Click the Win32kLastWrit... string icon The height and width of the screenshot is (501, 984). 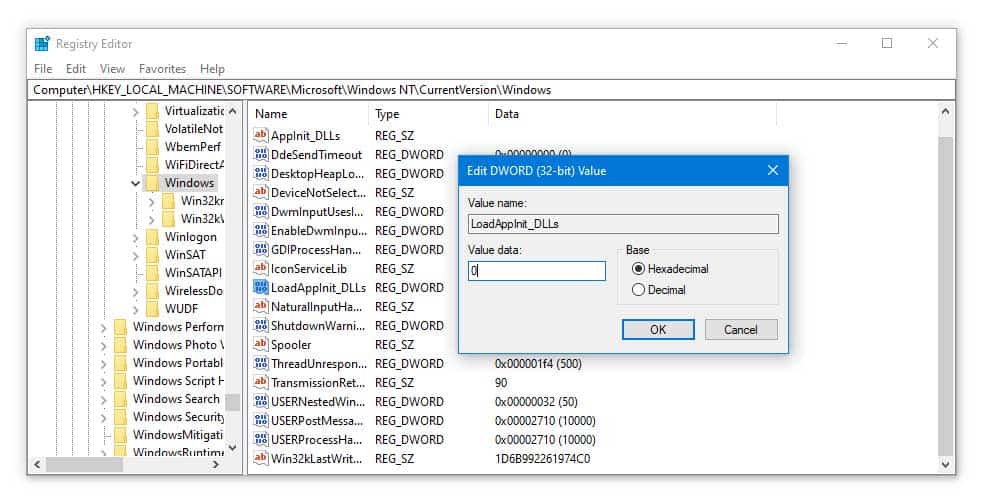[260, 458]
